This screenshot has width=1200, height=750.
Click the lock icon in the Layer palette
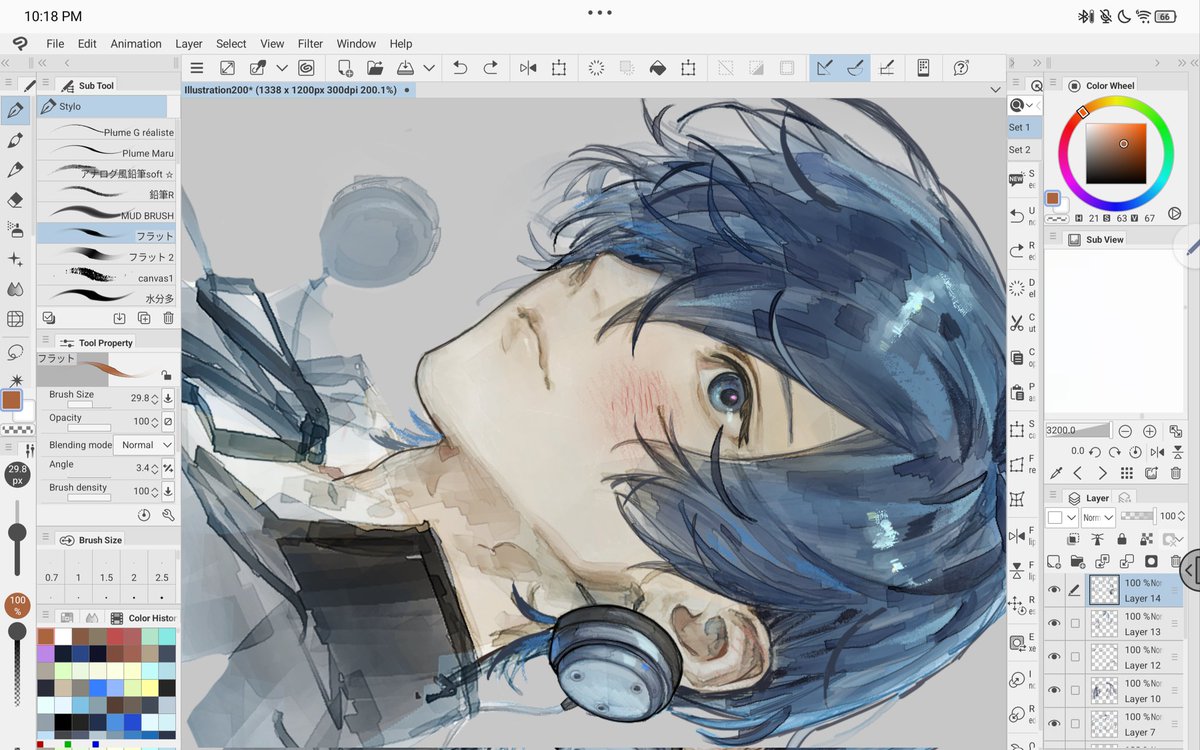coord(1122,540)
